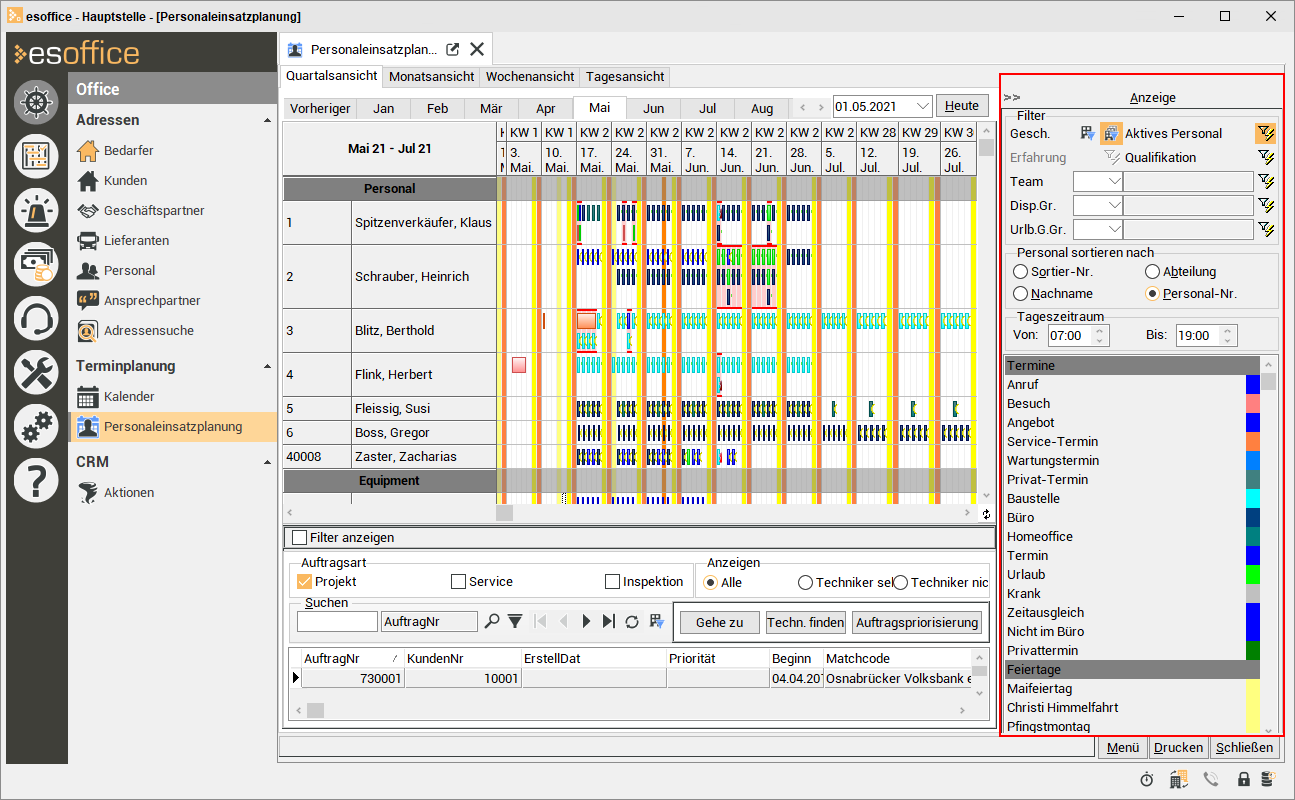
Task: Switch to the Tagesansicht tab
Action: 625,76
